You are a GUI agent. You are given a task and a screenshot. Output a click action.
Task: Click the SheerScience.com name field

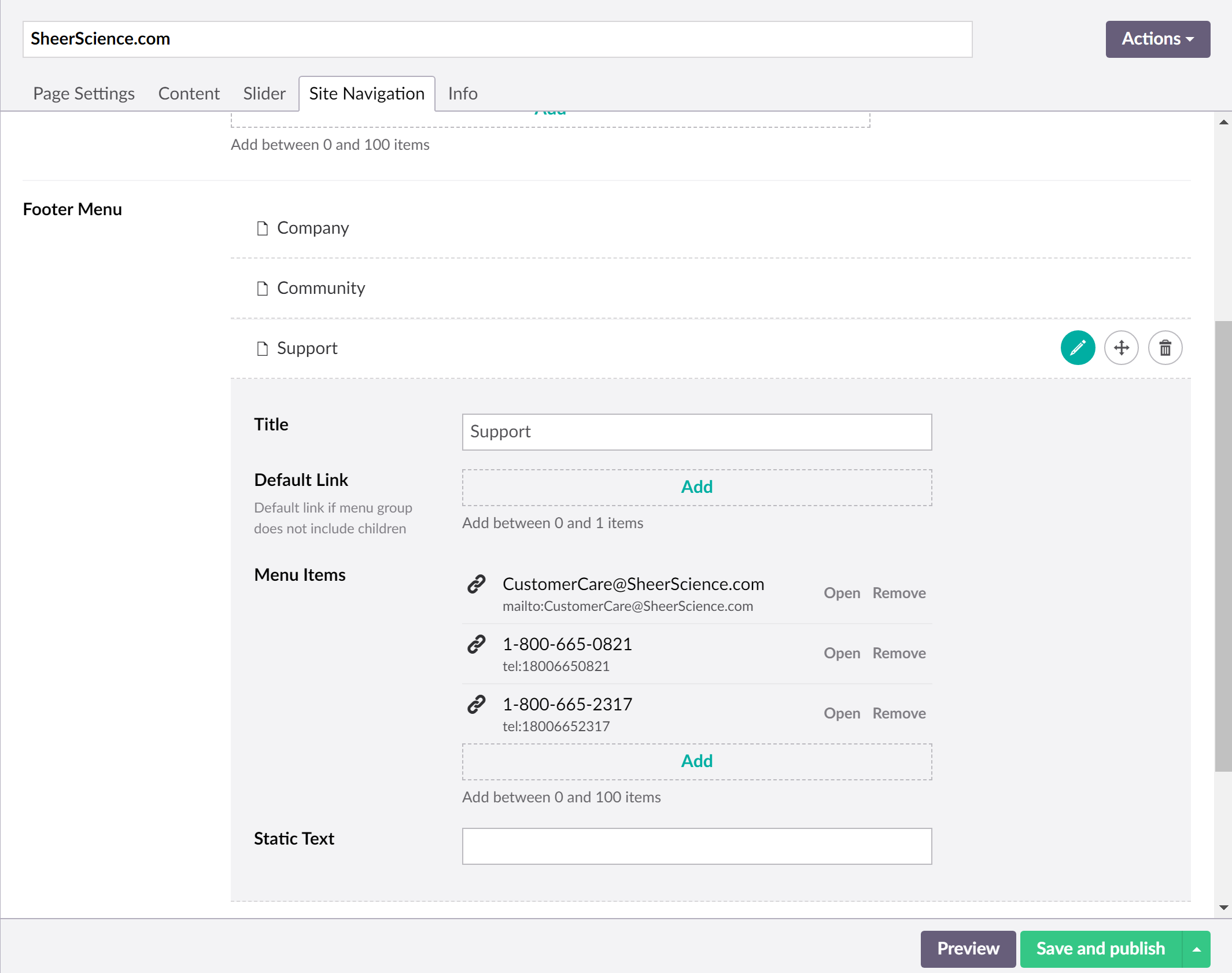click(497, 39)
